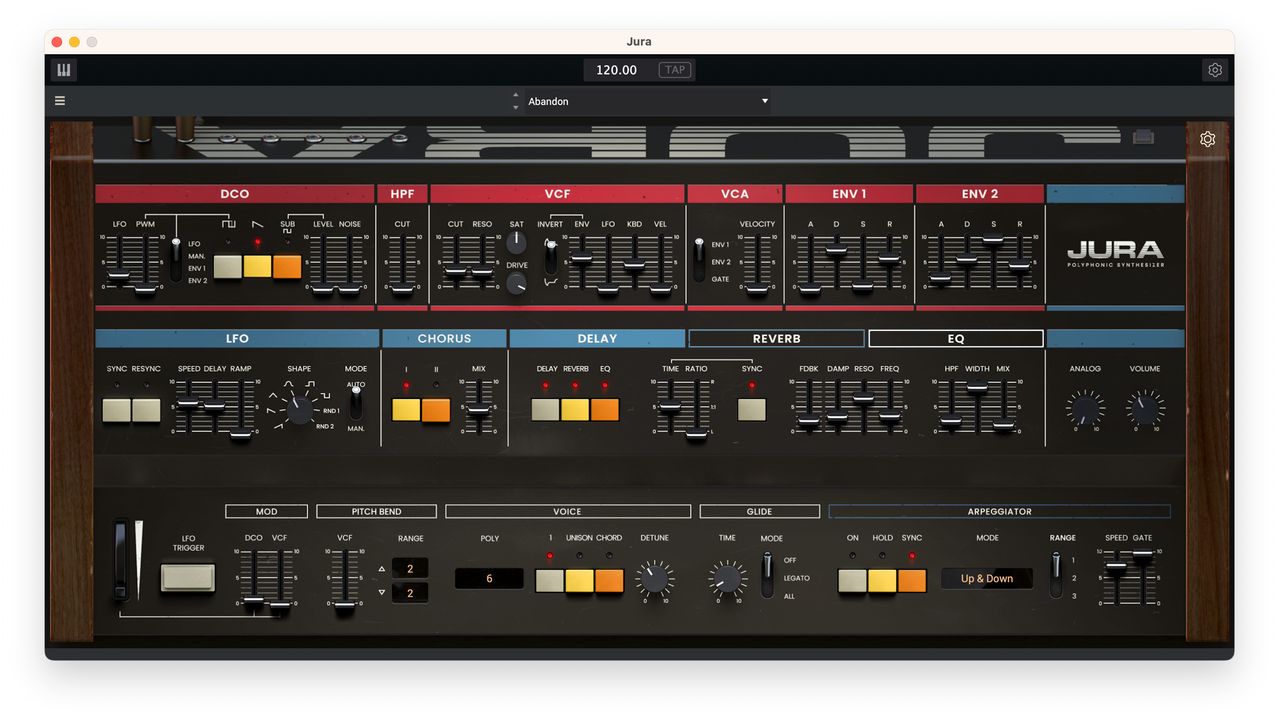This screenshot has width=1280, height=720.
Task: Click the VCA VELOCITY slider handle
Action: tap(757, 289)
